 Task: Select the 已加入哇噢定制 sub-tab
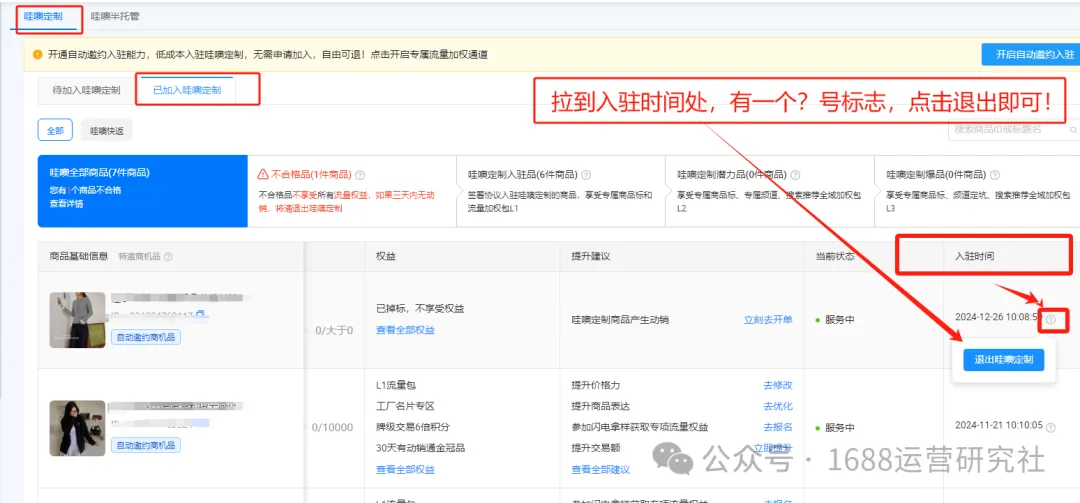[187, 90]
